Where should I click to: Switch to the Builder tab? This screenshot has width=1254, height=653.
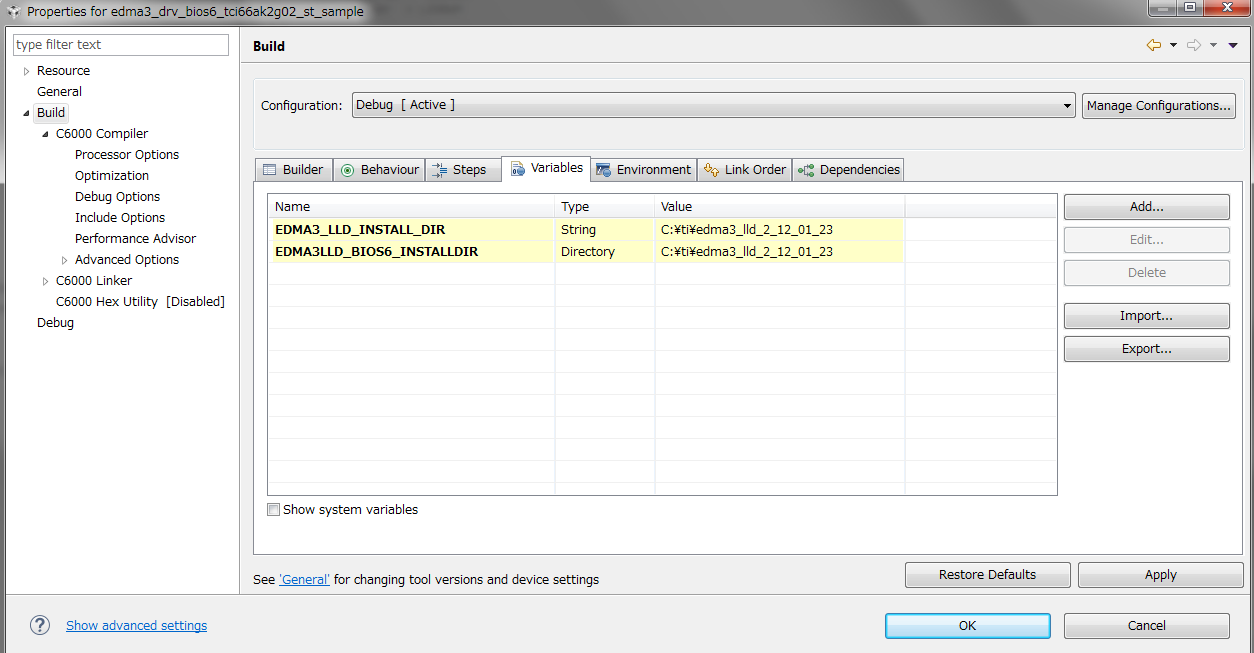click(x=293, y=170)
